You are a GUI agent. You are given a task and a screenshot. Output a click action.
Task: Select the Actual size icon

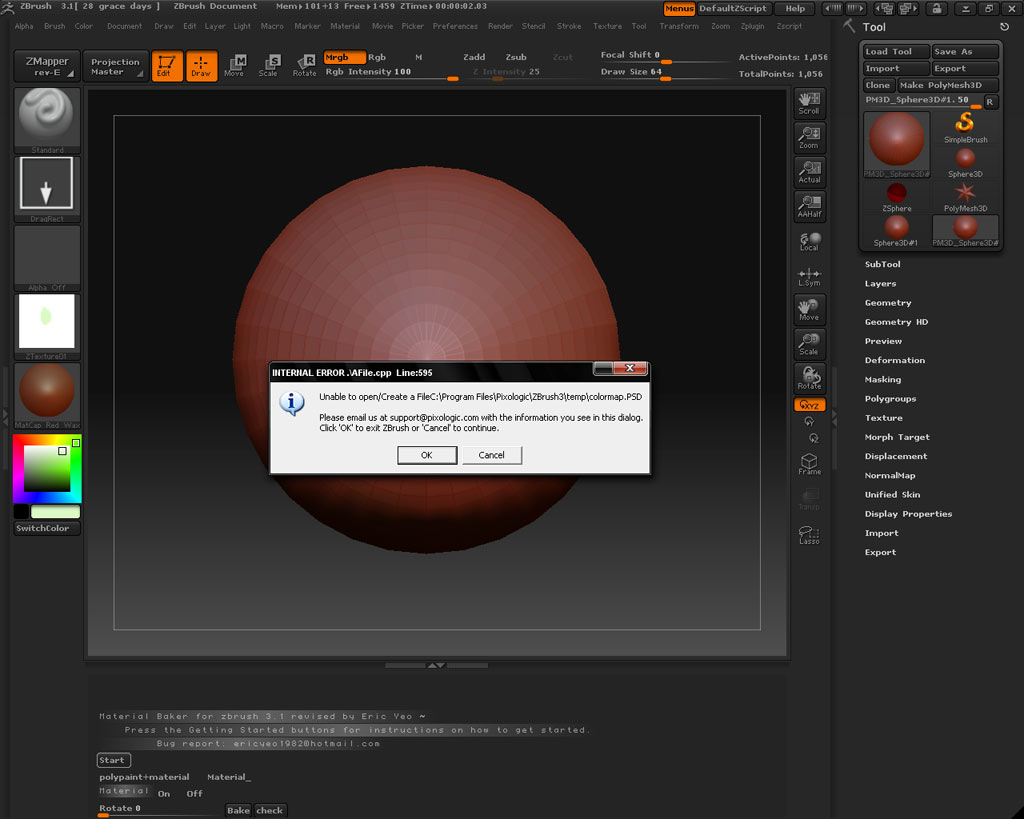click(x=809, y=172)
